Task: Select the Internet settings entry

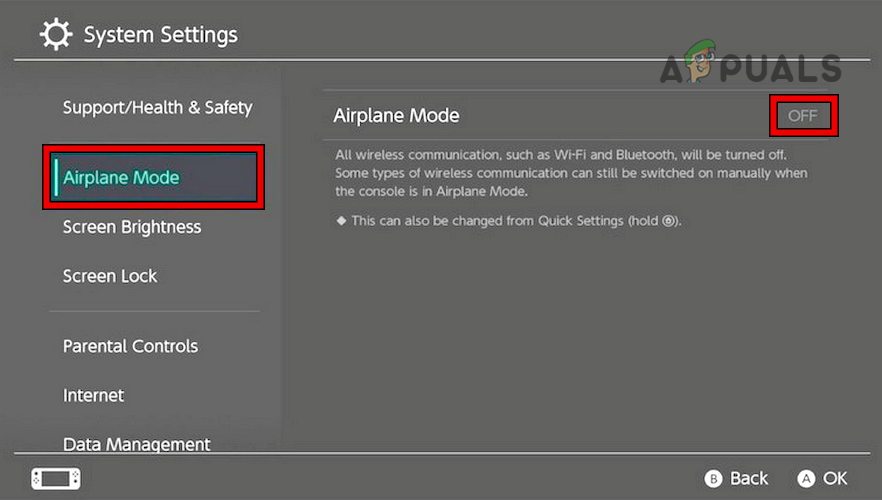Action: 94,395
